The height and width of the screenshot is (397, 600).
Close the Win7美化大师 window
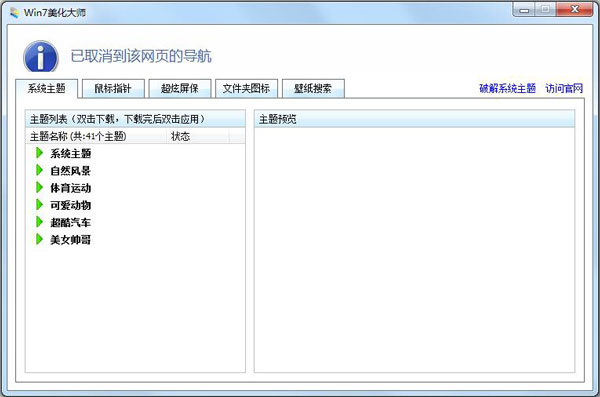574,10
